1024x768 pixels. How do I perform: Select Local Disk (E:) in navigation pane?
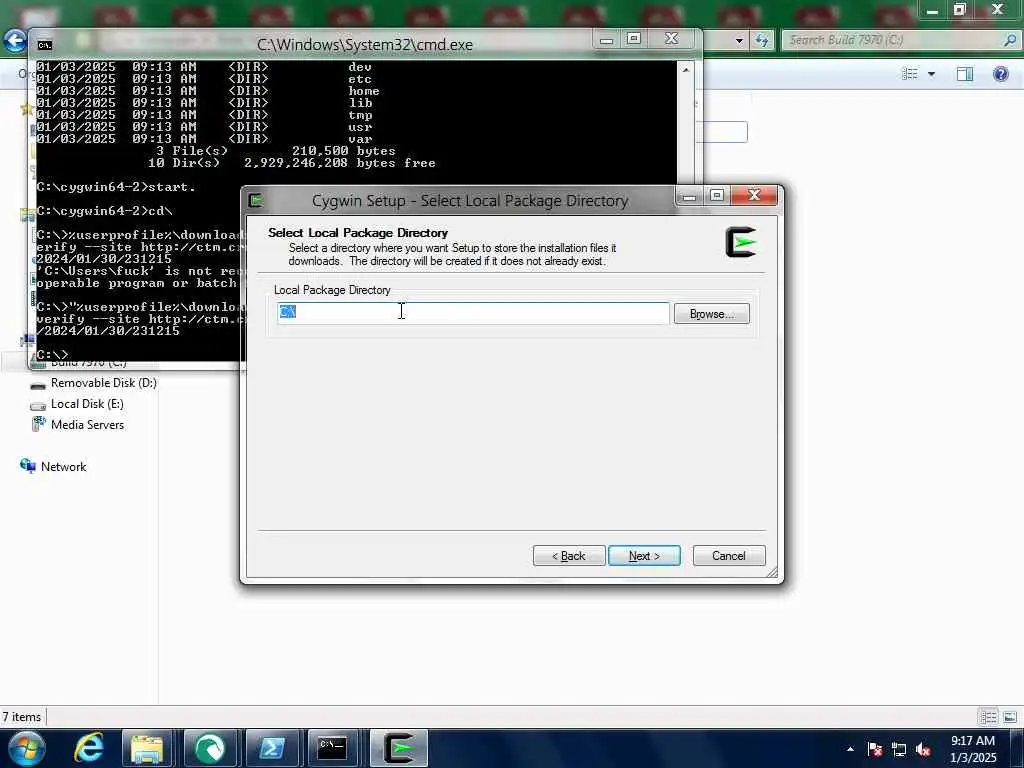(88, 404)
